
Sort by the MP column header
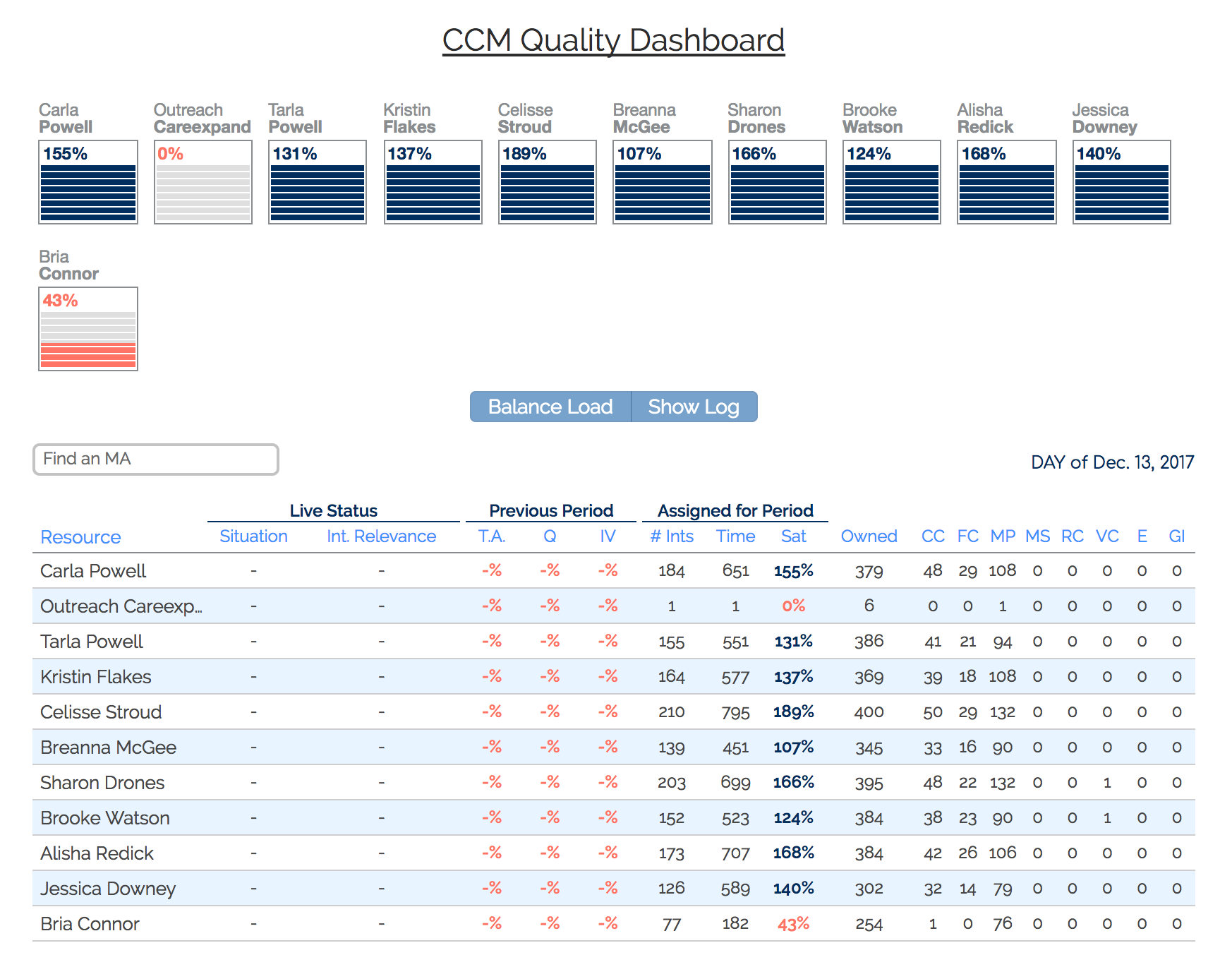click(1003, 536)
